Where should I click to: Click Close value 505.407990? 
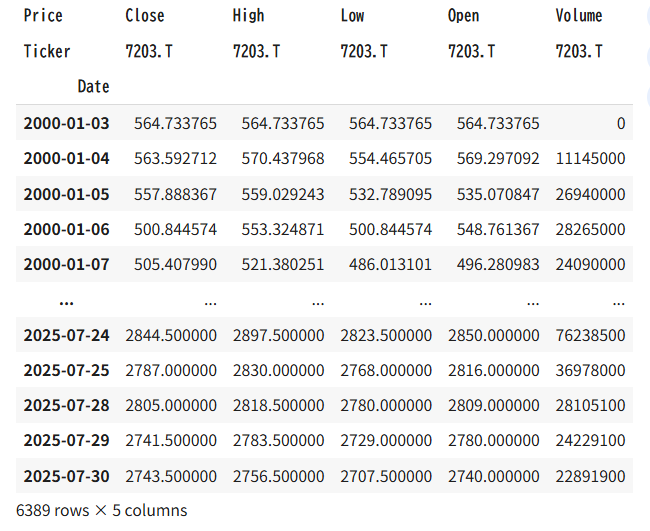(175, 264)
